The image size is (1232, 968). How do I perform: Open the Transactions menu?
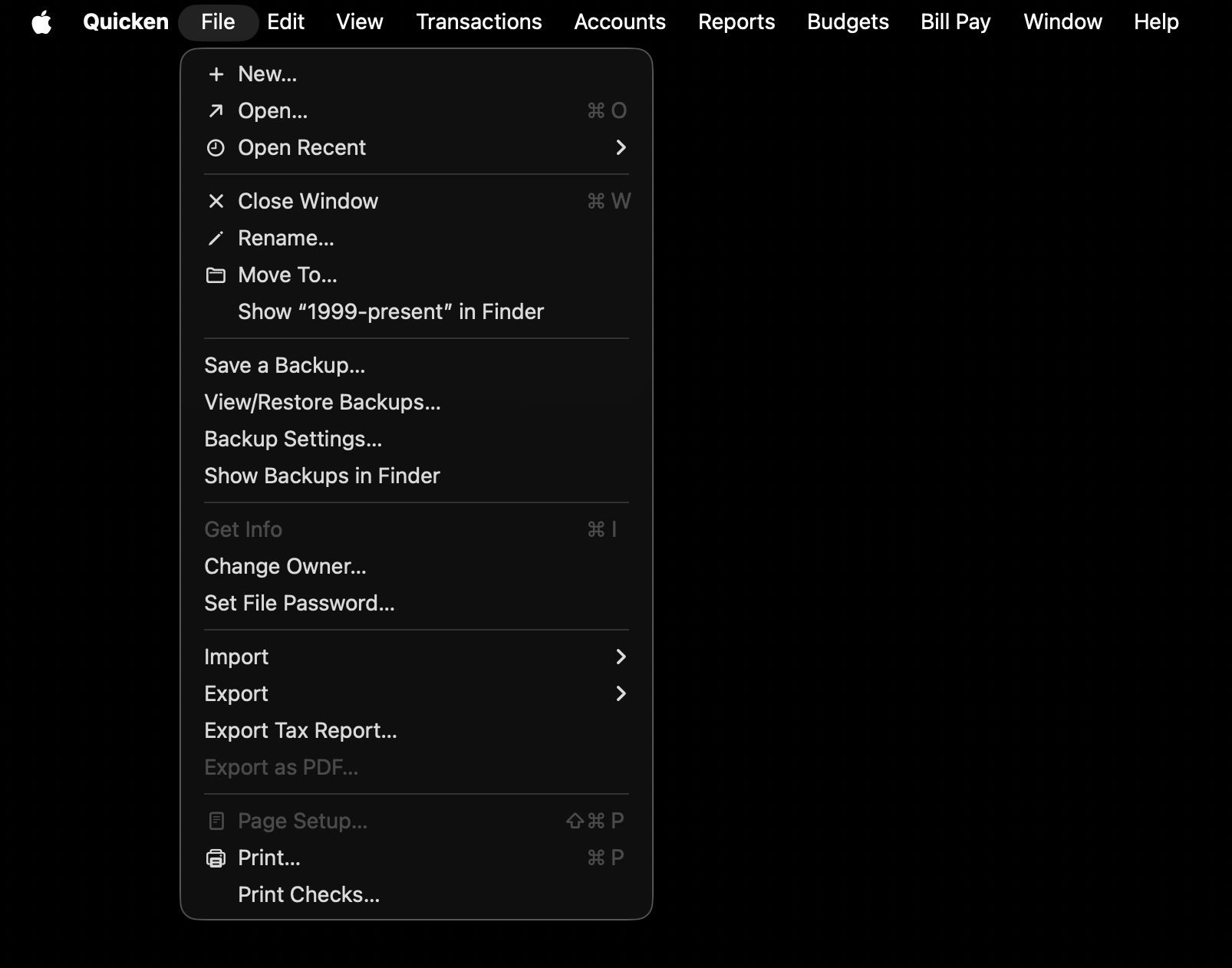coord(479,22)
